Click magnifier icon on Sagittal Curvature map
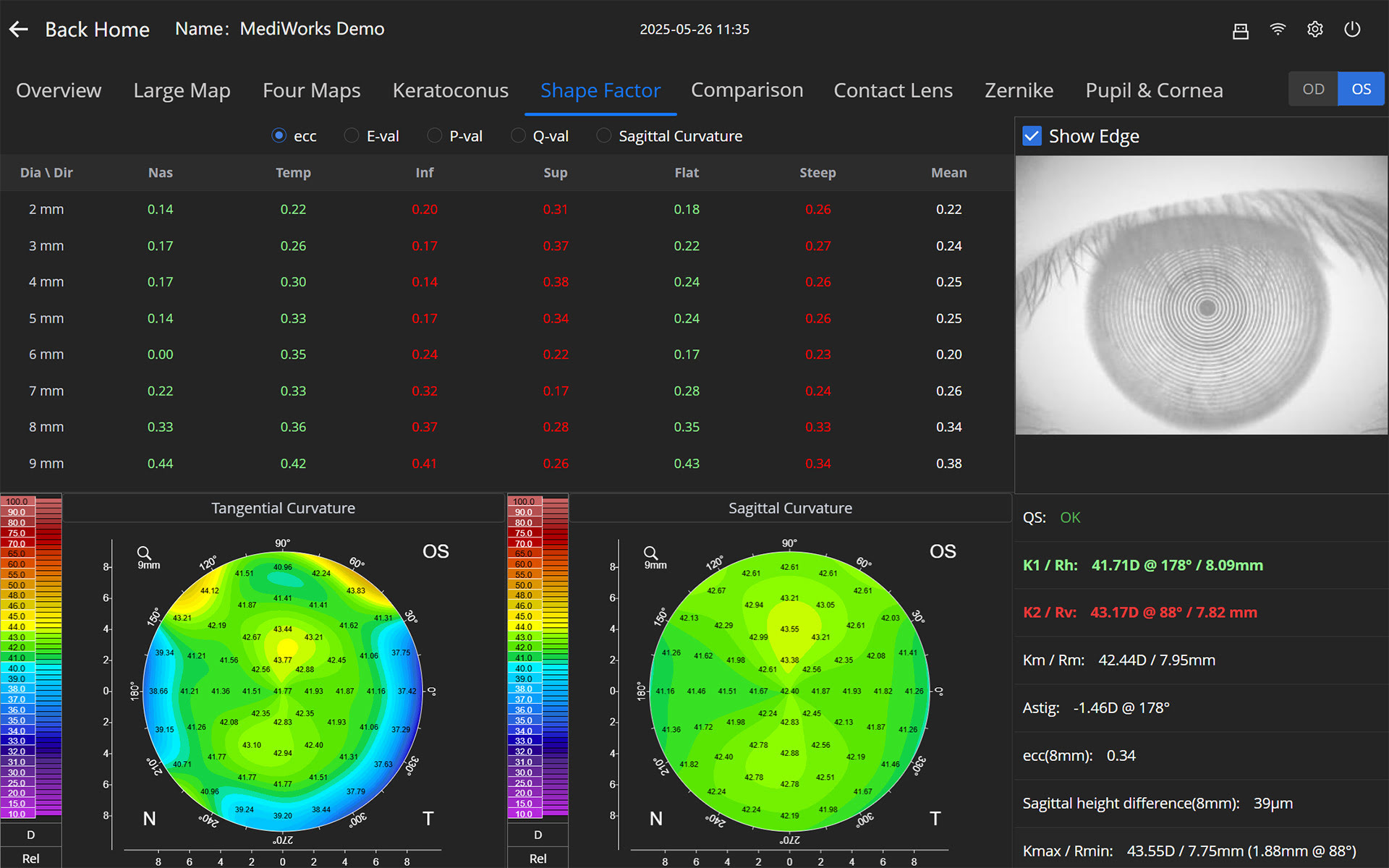Viewport: 1389px width, 868px height. tap(650, 553)
